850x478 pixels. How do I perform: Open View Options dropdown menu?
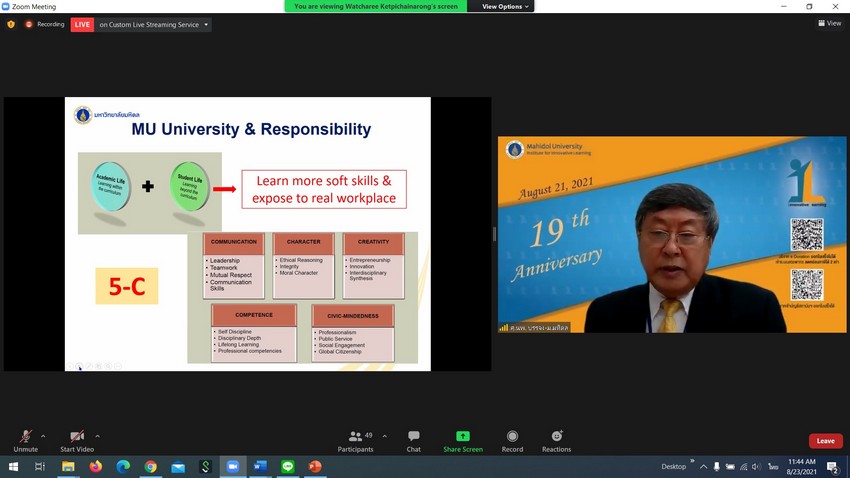pyautogui.click(x=505, y=6)
